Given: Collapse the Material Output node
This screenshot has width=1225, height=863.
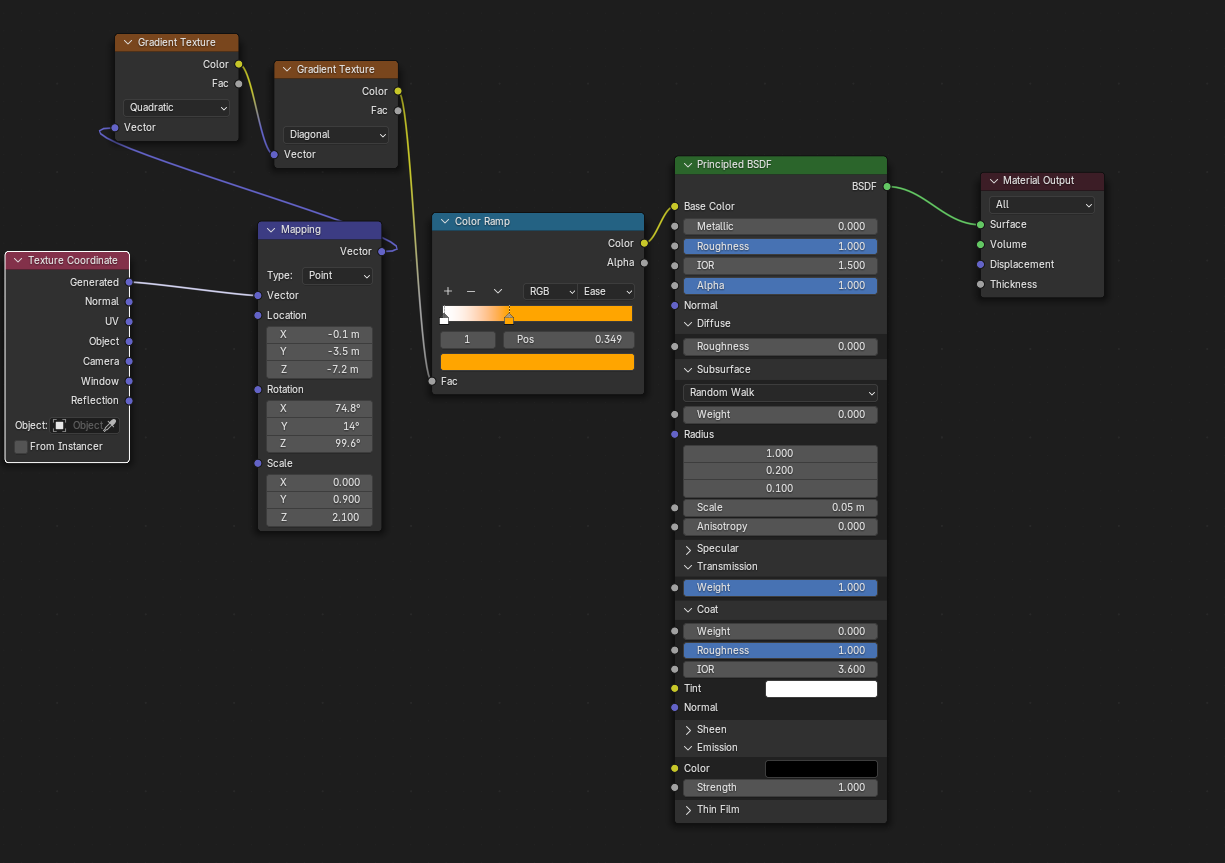Looking at the screenshot, I should tap(993, 180).
